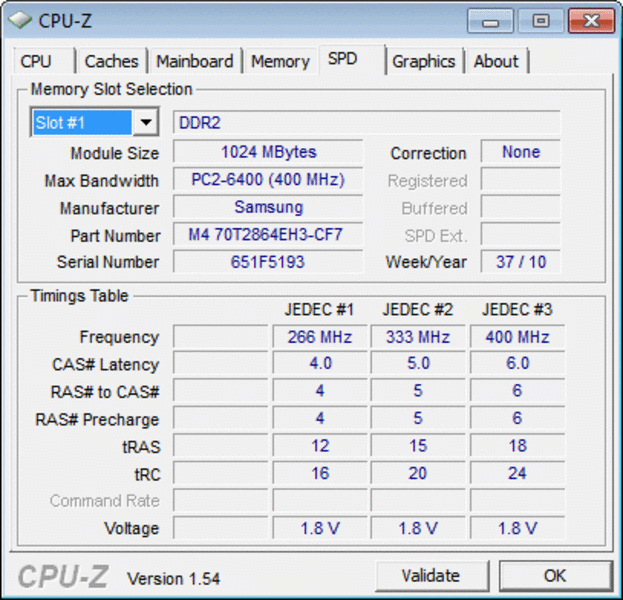Viewport: 623px width, 600px height.
Task: Click the OK button
Action: coord(555,575)
